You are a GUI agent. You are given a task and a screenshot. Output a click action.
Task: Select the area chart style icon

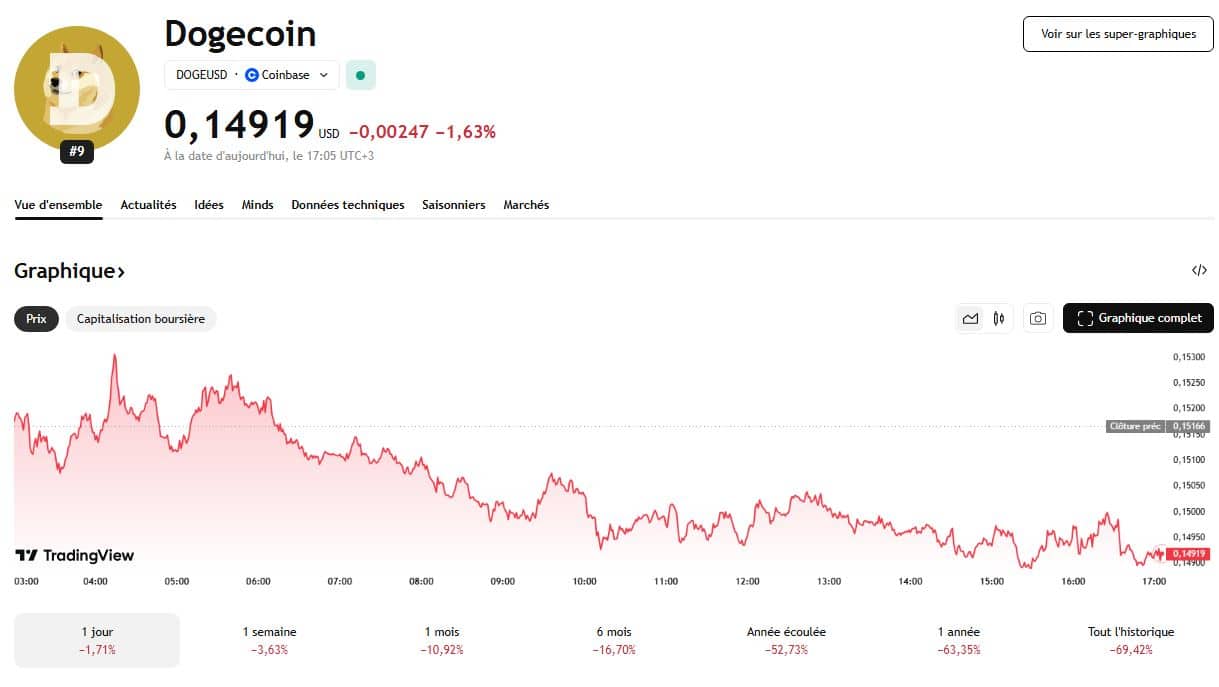click(970, 318)
